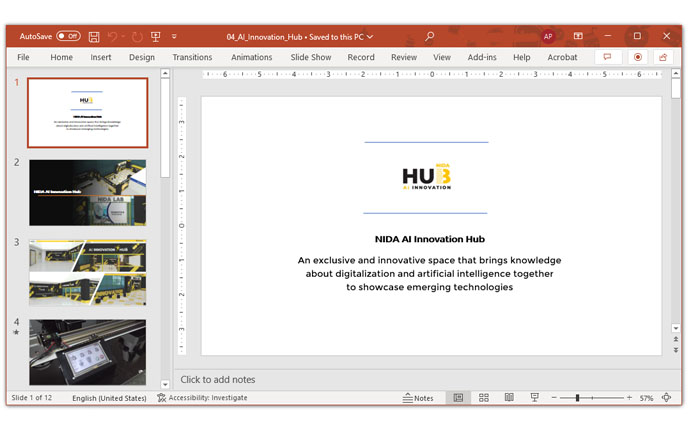Click the Redo arrow icon
Image resolution: width=688 pixels, height=424 pixels.
click(137, 36)
